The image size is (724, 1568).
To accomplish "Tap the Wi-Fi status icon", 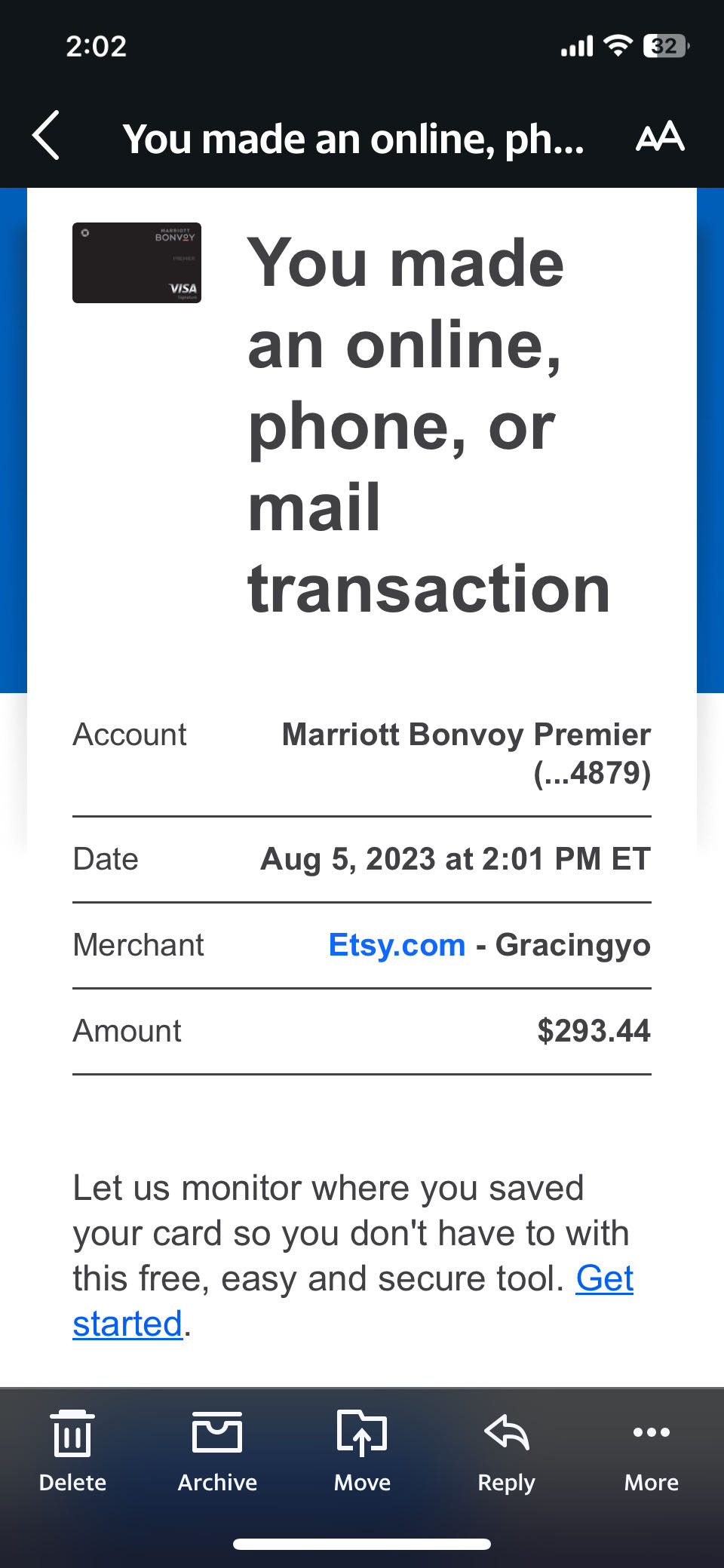I will [x=618, y=47].
